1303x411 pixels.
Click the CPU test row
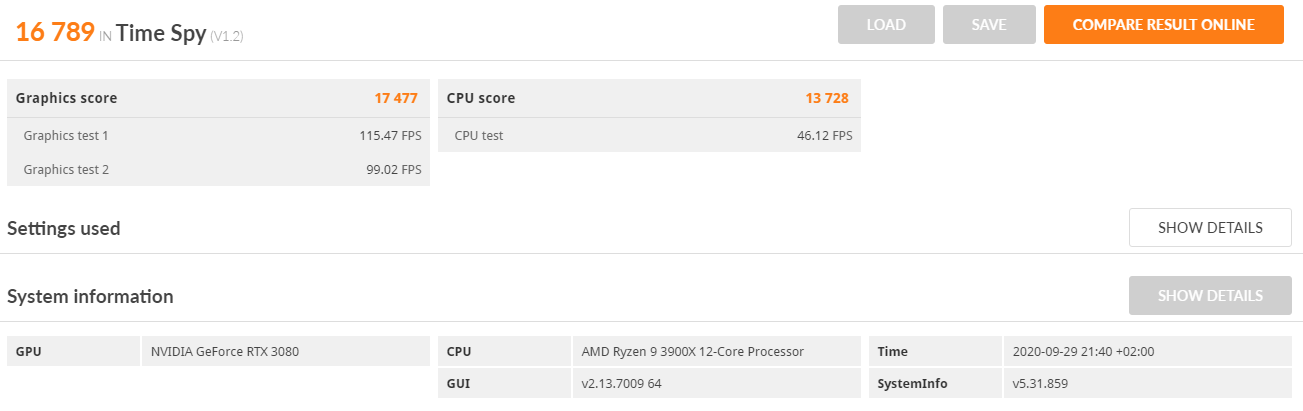pos(649,135)
